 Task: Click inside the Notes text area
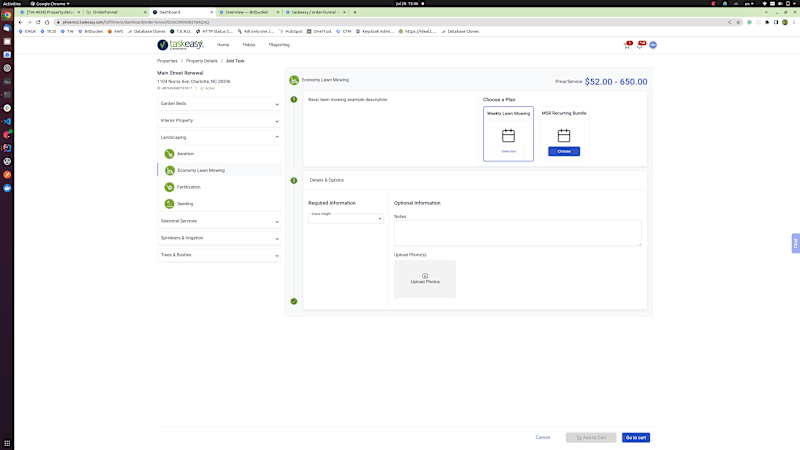tap(517, 233)
